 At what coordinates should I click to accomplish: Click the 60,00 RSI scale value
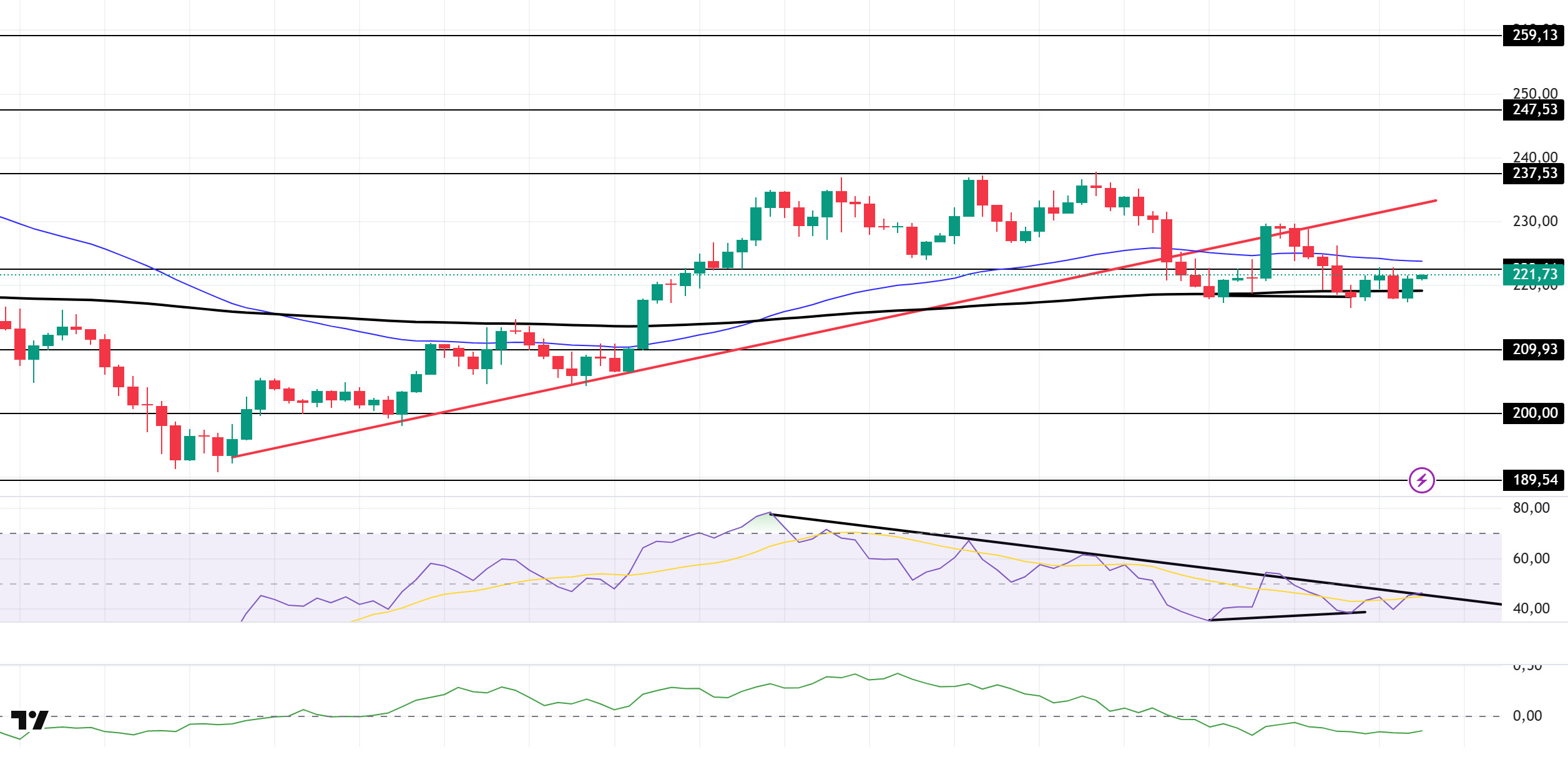(1531, 558)
